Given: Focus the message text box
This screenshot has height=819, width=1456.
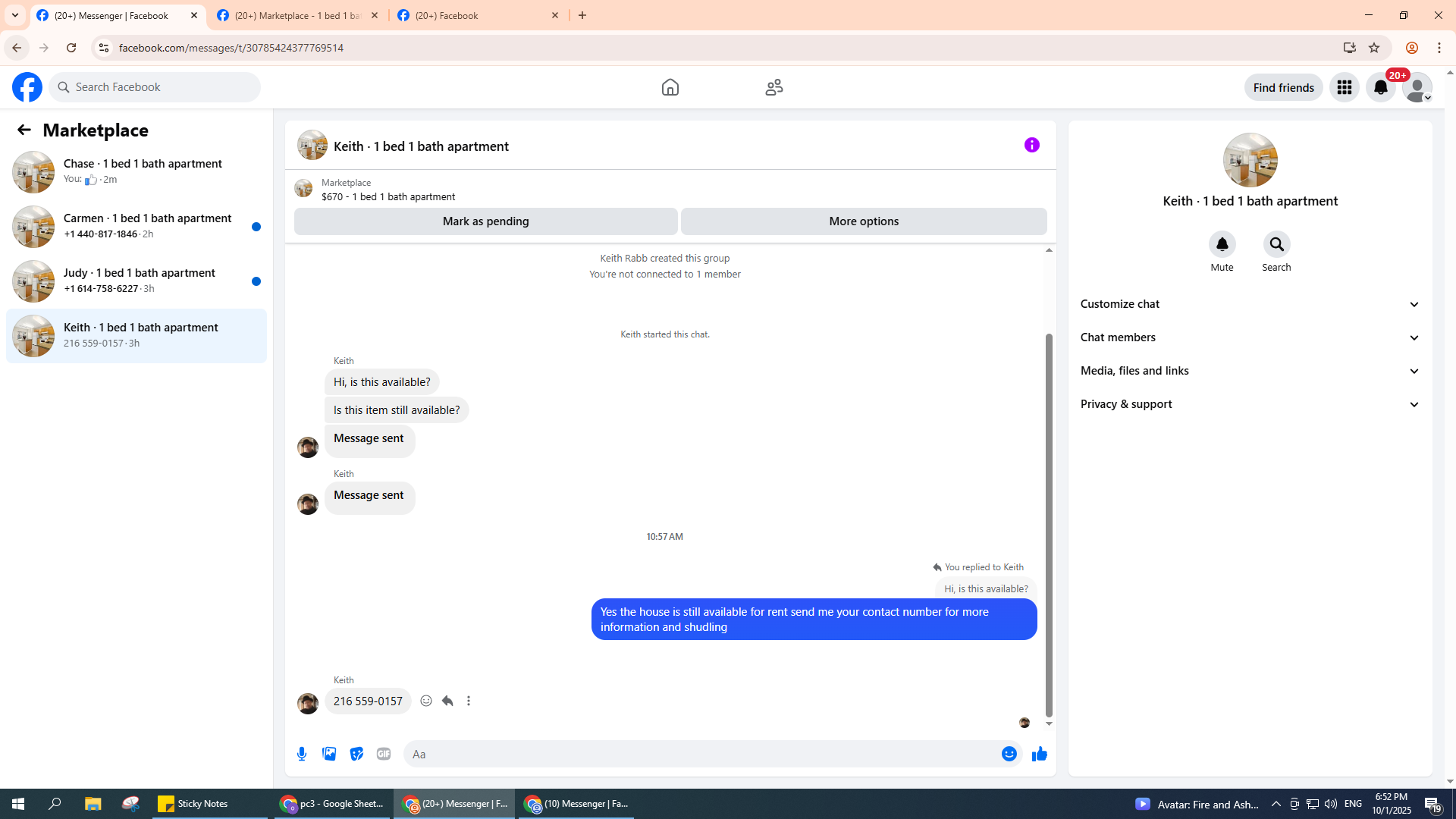Looking at the screenshot, I should (701, 754).
